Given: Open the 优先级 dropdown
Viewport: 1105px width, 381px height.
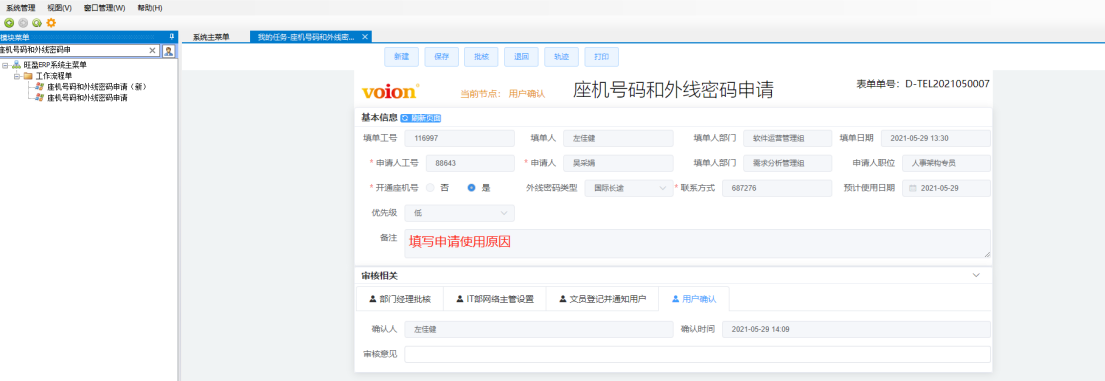Looking at the screenshot, I should tap(459, 213).
